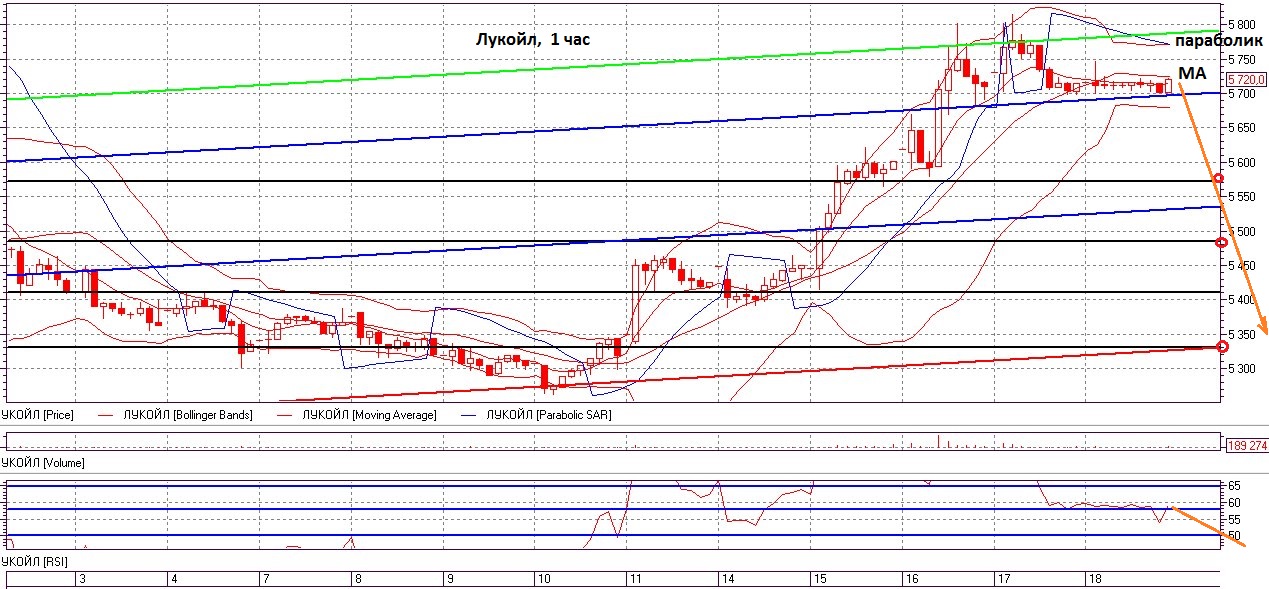Click date label 17 on time axis
Viewport: 1269px width, 589px height.
[x=1003, y=580]
